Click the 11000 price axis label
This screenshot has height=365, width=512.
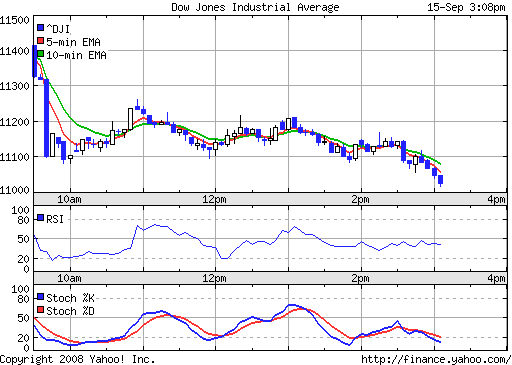(x=15, y=190)
